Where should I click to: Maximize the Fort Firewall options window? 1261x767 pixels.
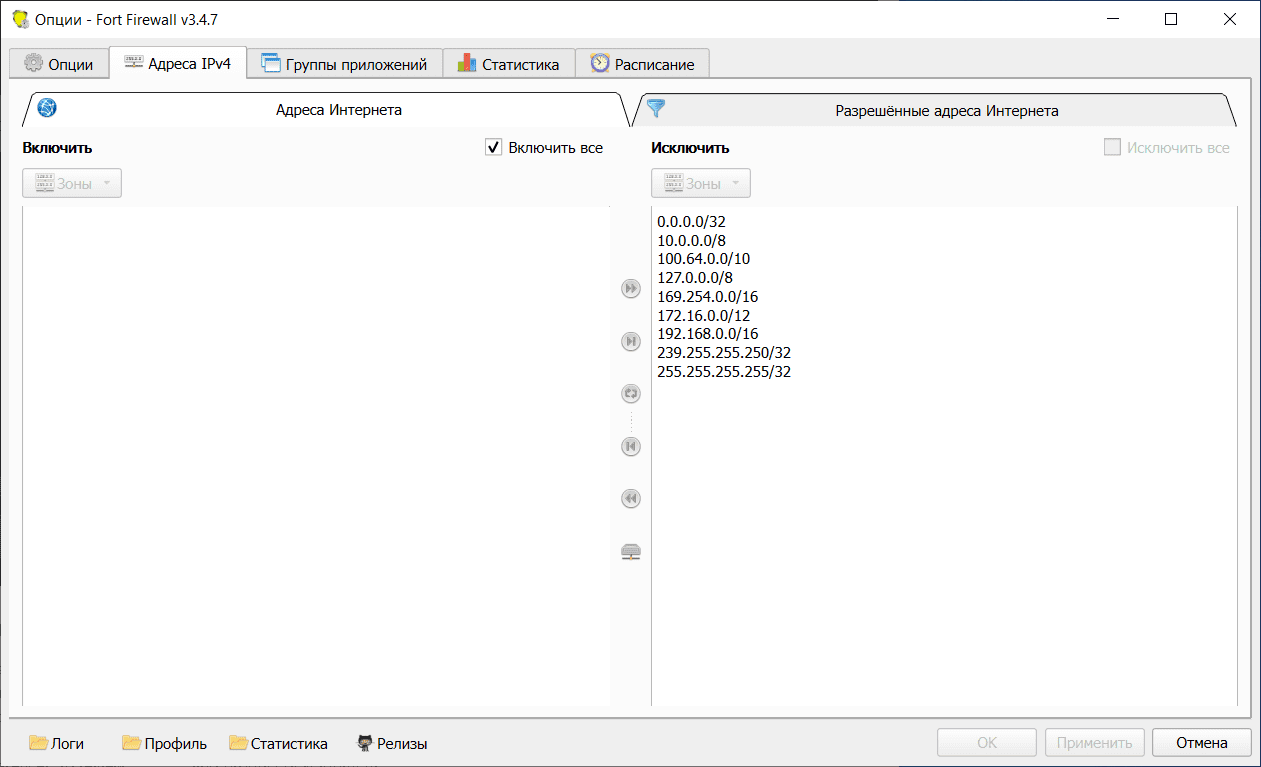point(1171,19)
